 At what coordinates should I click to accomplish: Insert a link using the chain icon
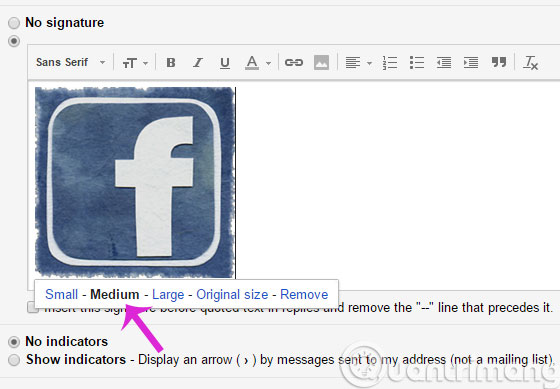coord(294,63)
